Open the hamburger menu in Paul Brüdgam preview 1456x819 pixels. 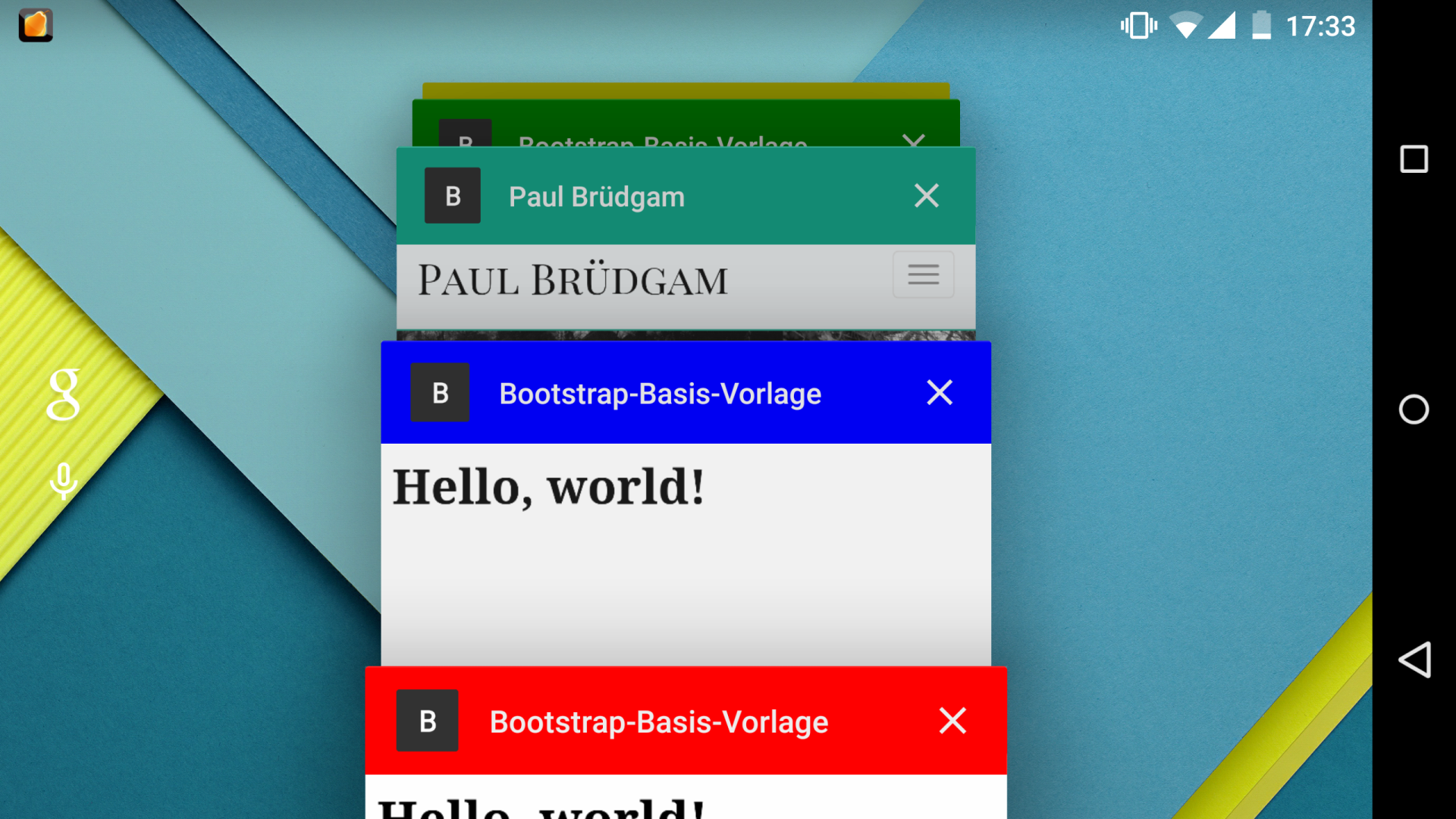click(x=923, y=275)
